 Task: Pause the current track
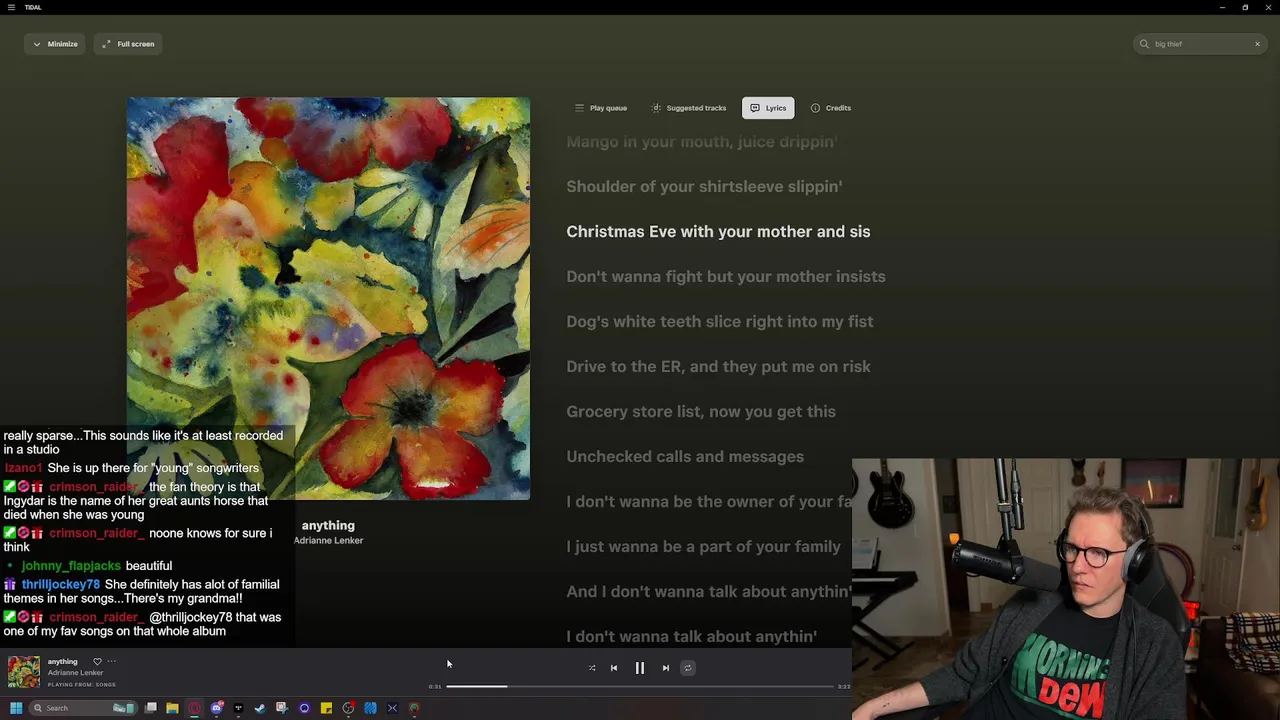pyautogui.click(x=640, y=668)
